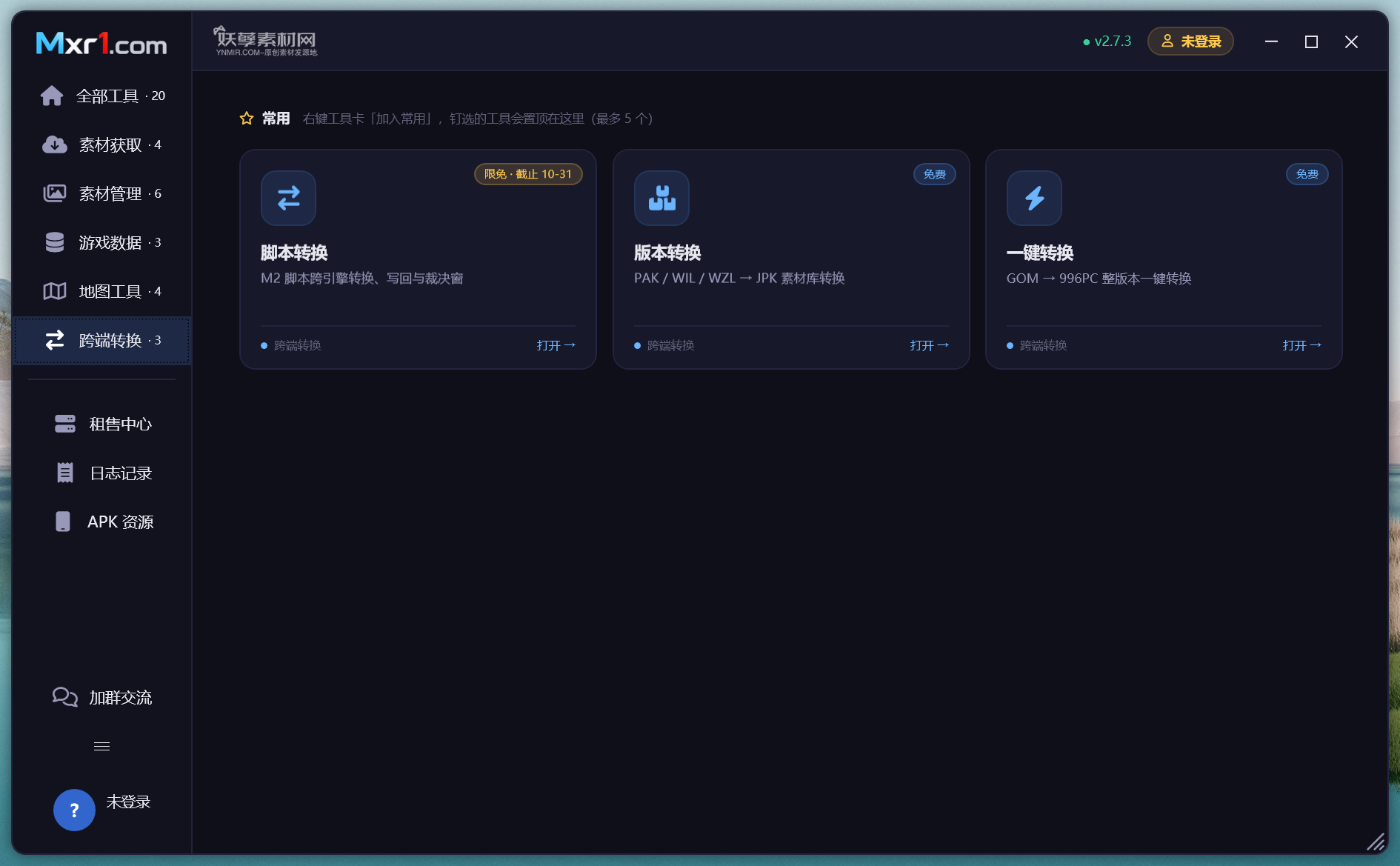
Task: Click 打开 link on 版本转换 card
Action: pos(930,345)
